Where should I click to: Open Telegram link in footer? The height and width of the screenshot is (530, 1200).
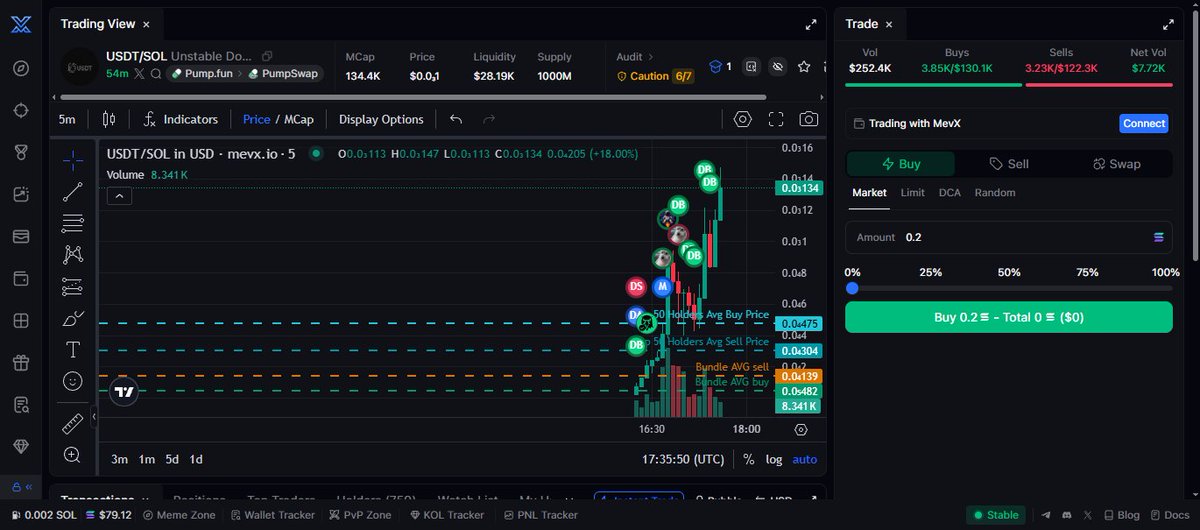pyautogui.click(x=1046, y=515)
